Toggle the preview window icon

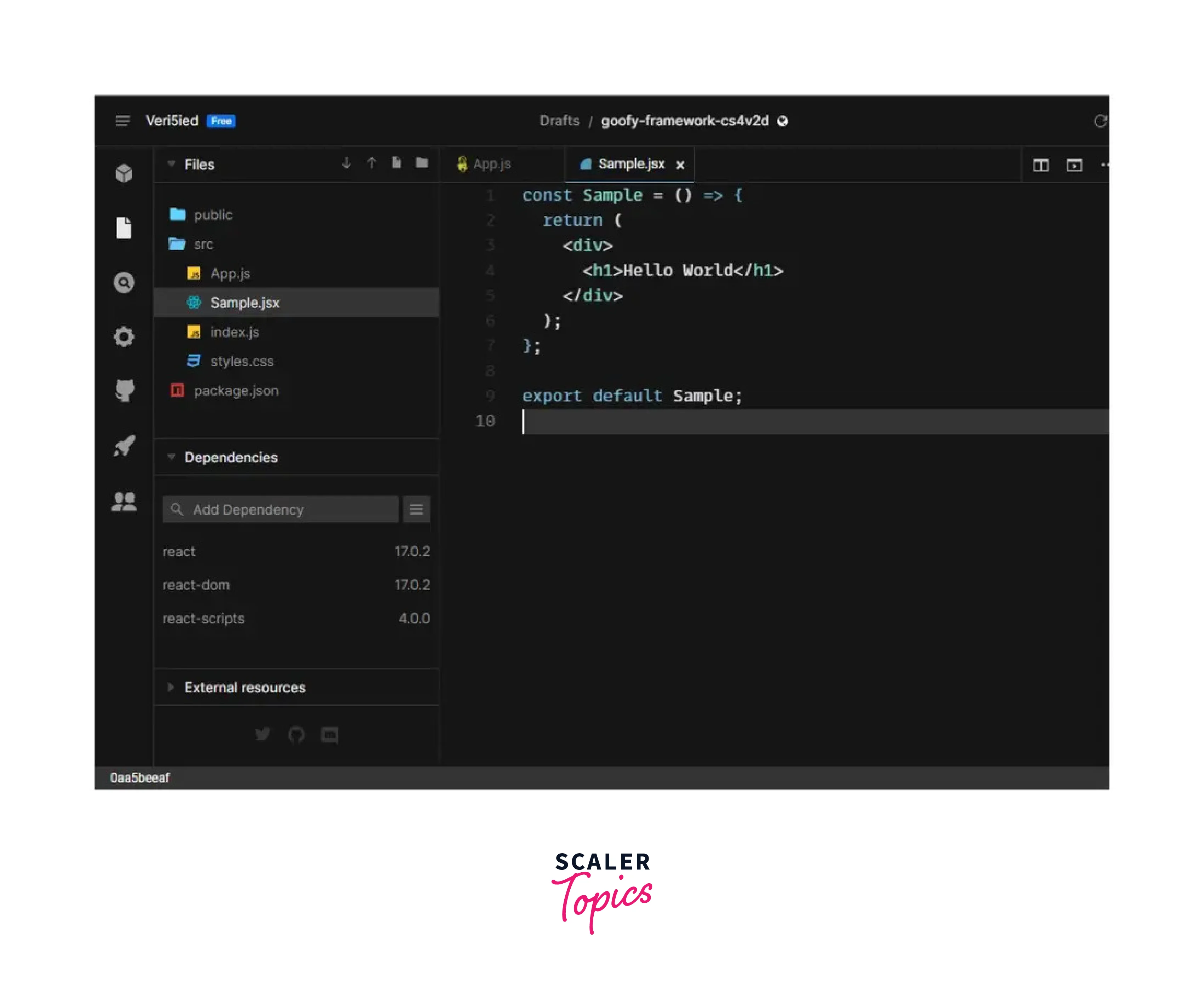coord(1074,165)
